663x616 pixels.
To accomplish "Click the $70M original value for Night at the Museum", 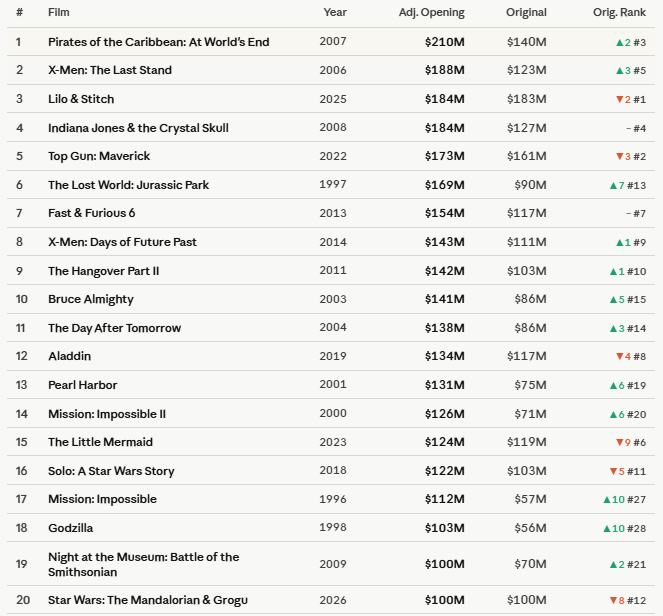I will (x=530, y=564).
